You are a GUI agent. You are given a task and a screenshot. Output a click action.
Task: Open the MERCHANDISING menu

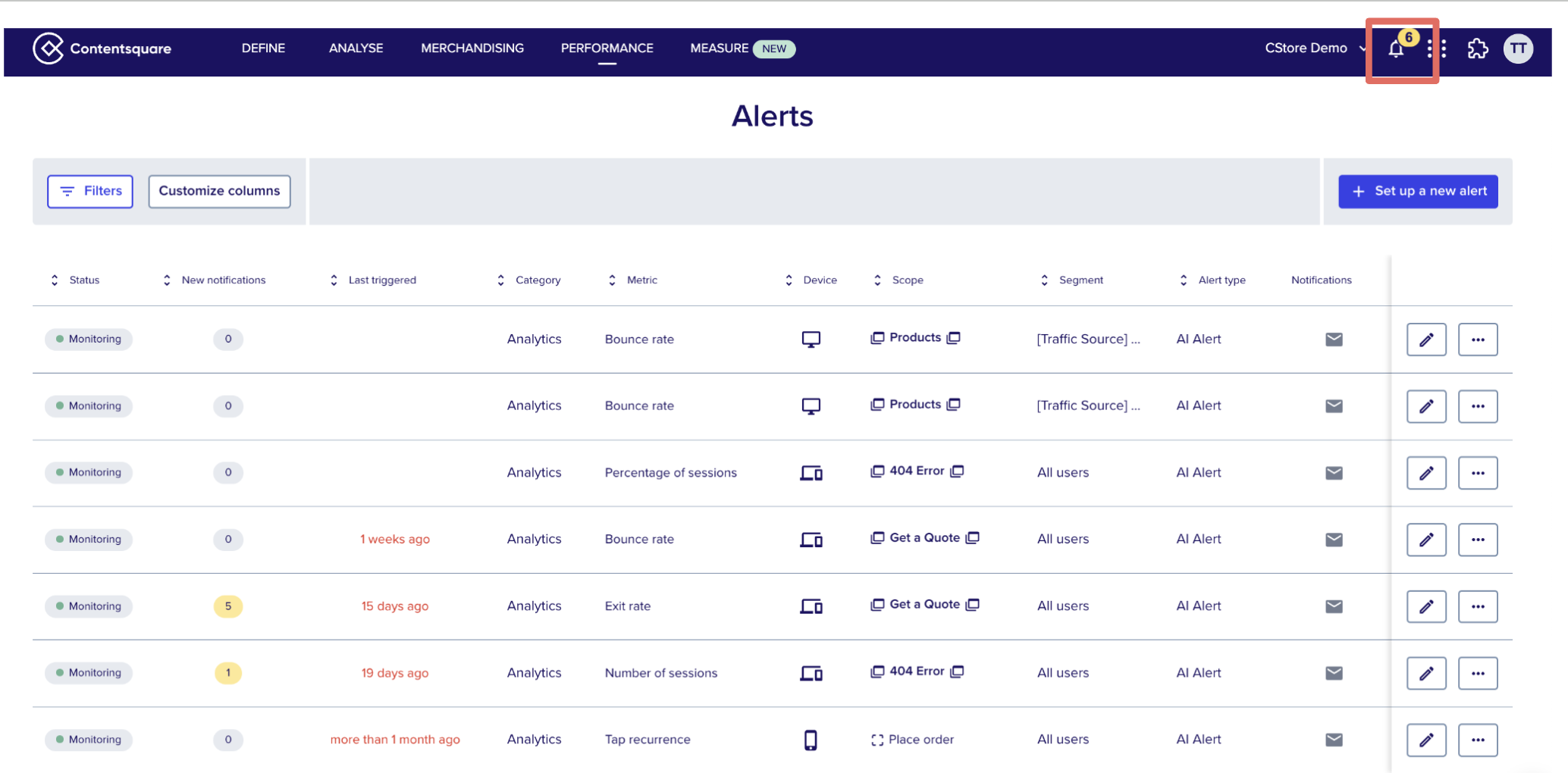tap(472, 49)
